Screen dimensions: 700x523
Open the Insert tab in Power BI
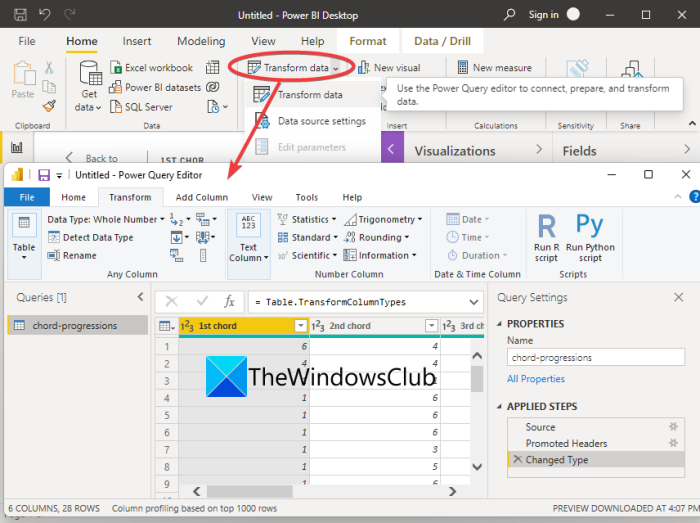(x=137, y=41)
